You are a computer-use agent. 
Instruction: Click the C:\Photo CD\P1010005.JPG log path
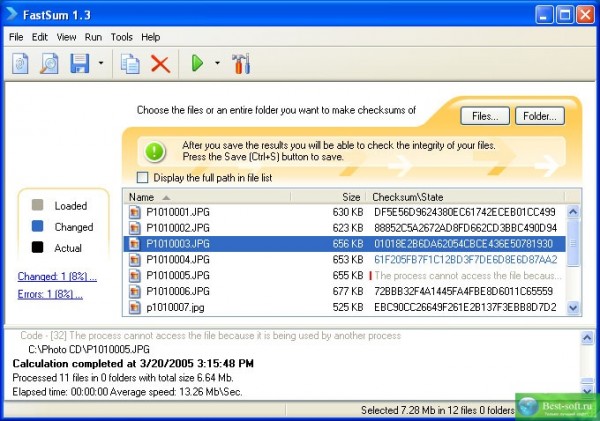pyautogui.click(x=89, y=349)
